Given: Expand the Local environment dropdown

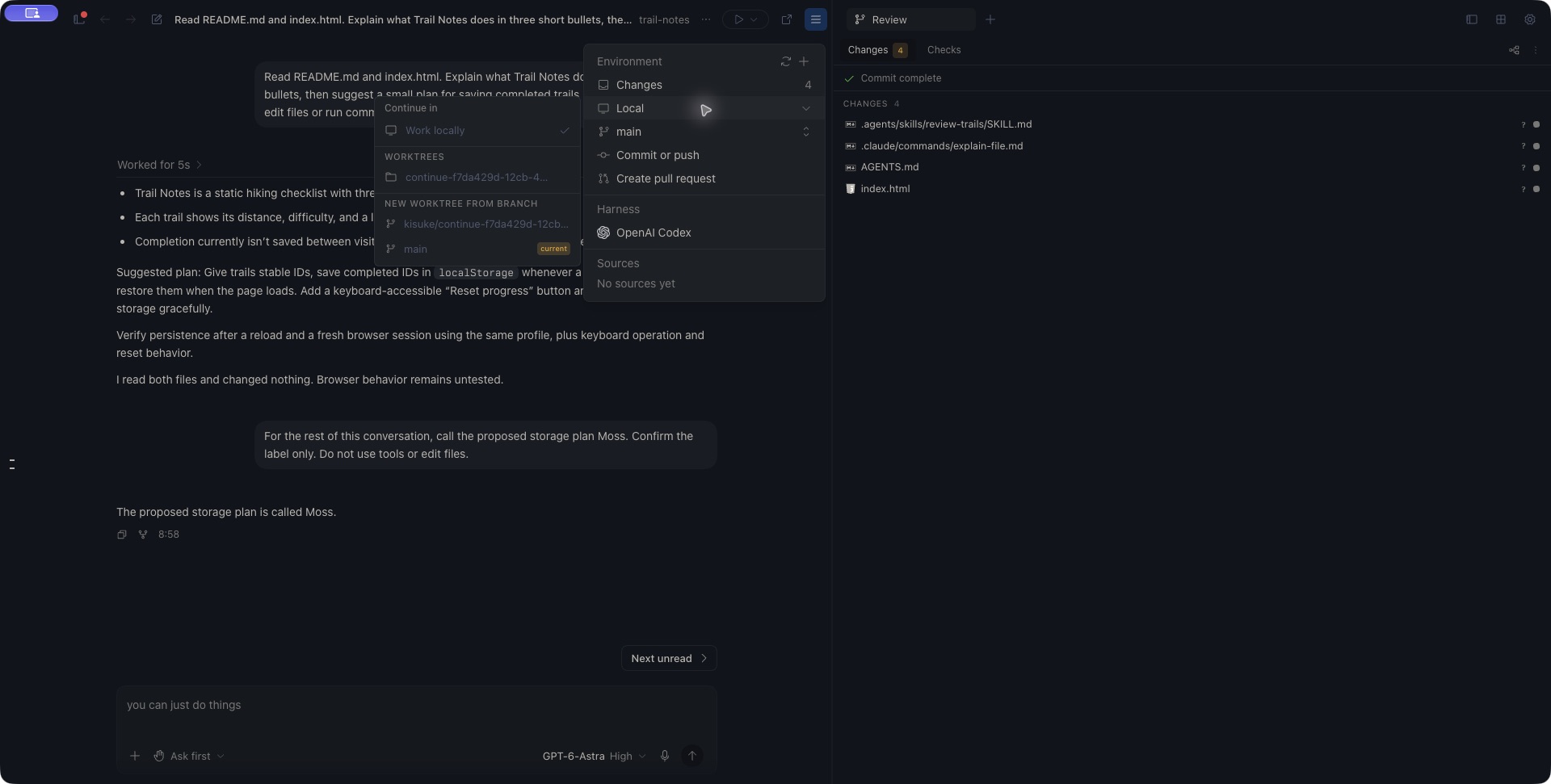Looking at the screenshot, I should click(704, 108).
